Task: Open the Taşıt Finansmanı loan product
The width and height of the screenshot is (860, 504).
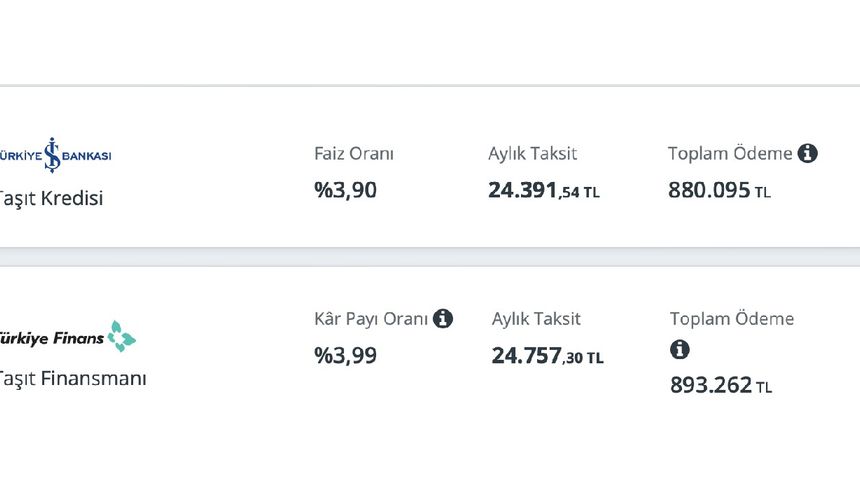Action: [x=72, y=379]
